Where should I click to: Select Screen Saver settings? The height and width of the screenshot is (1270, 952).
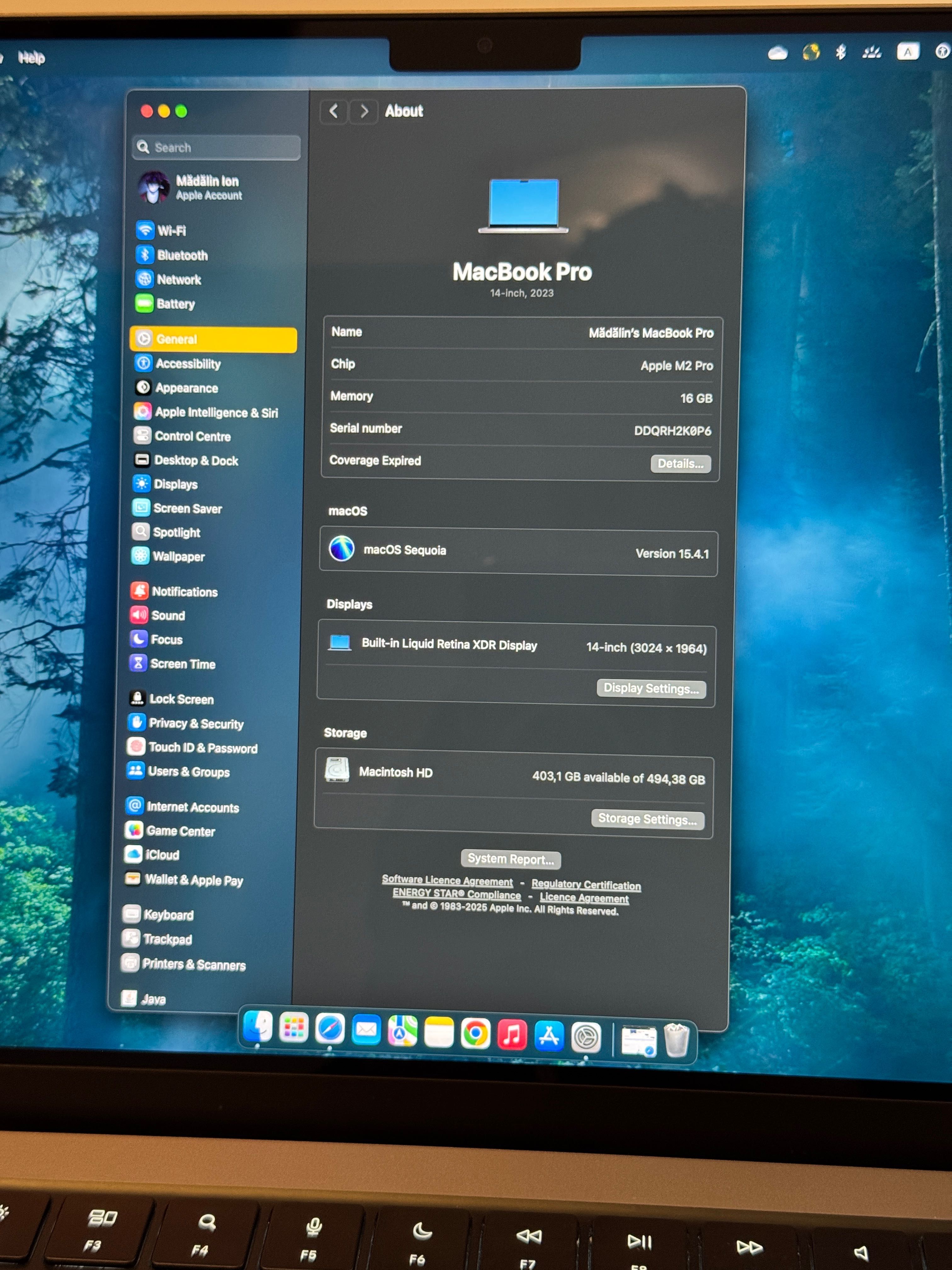[177, 508]
